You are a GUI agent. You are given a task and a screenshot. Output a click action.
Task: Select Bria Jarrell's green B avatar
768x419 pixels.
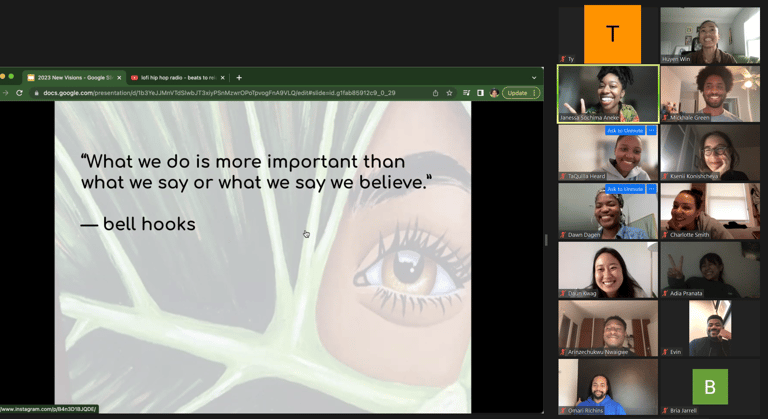click(710, 387)
